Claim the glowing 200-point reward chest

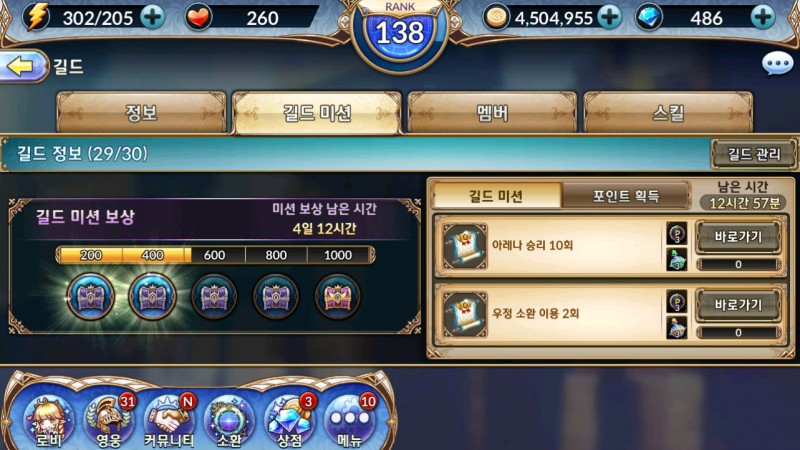[x=91, y=296]
